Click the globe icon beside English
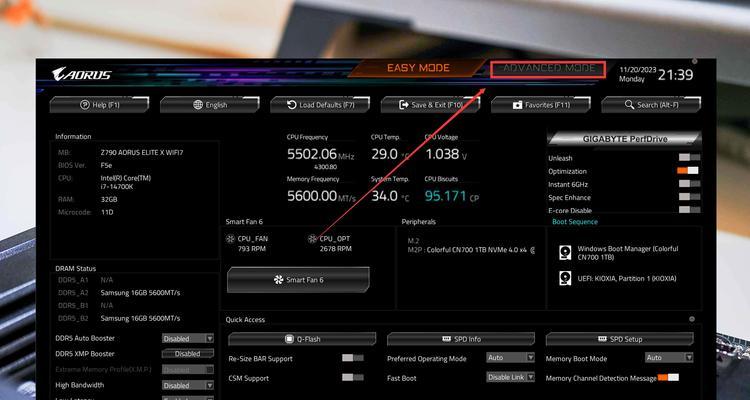The height and width of the screenshot is (400, 750). (x=198, y=104)
